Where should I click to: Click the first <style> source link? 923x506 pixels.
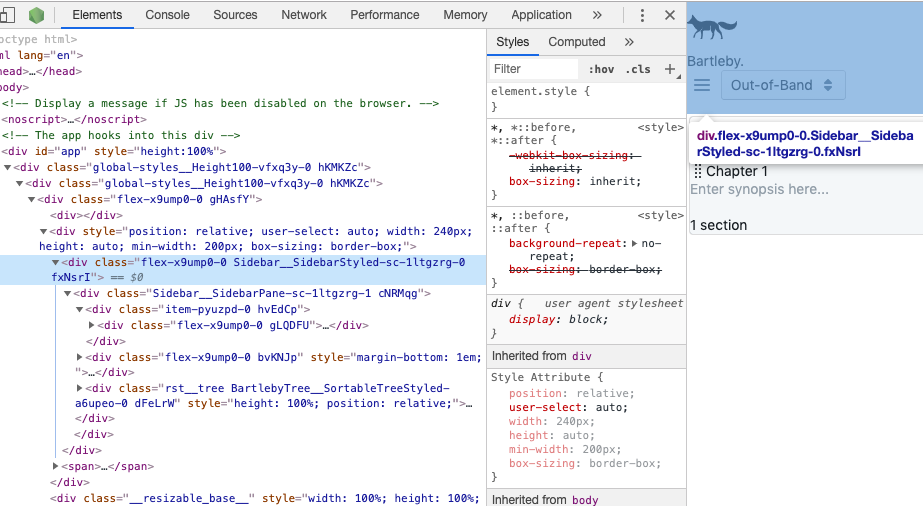point(660,127)
